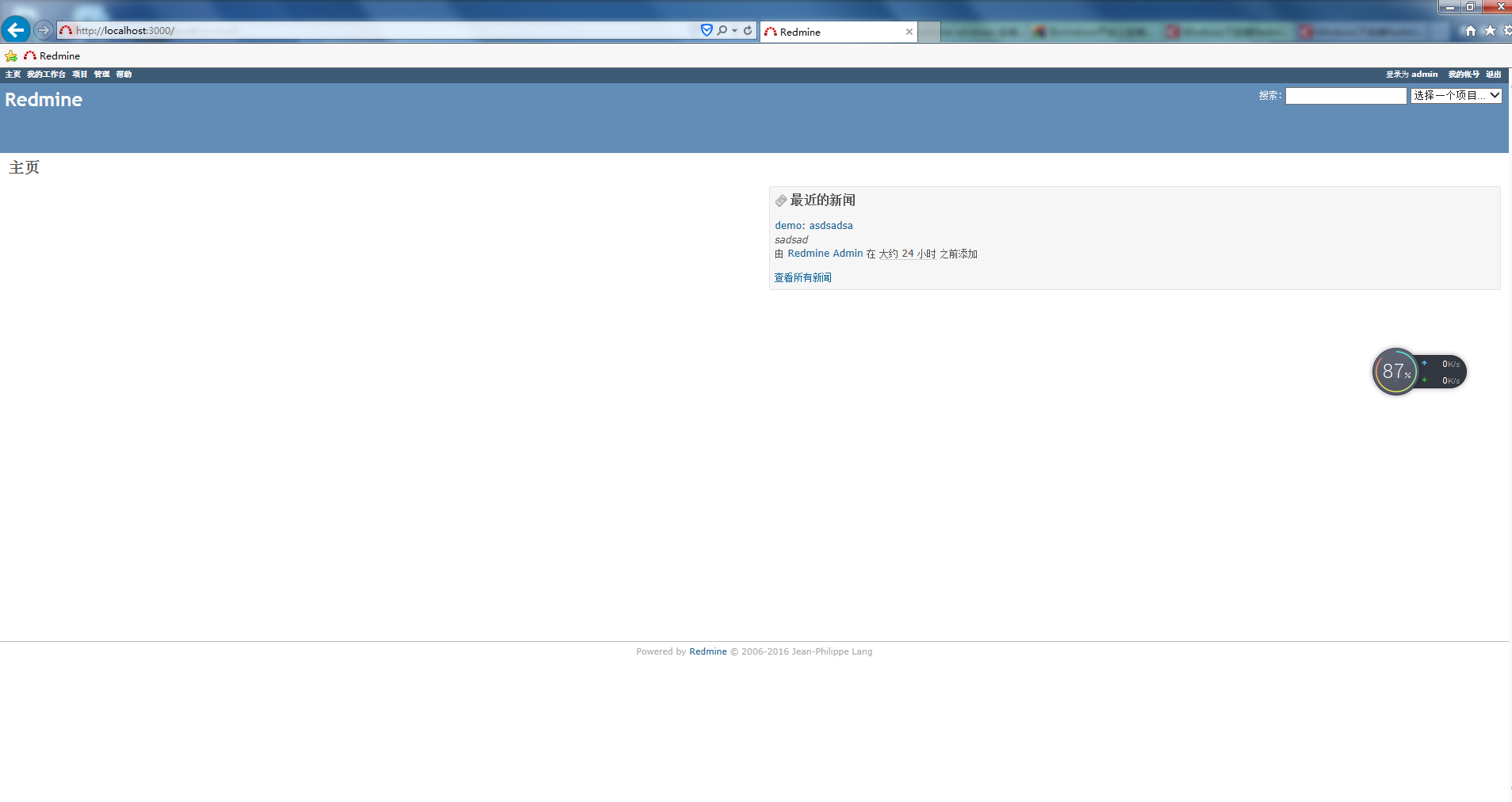Open the admin user profile link
Image resolution: width=1512 pixels, height=802 pixels.
pos(1425,74)
